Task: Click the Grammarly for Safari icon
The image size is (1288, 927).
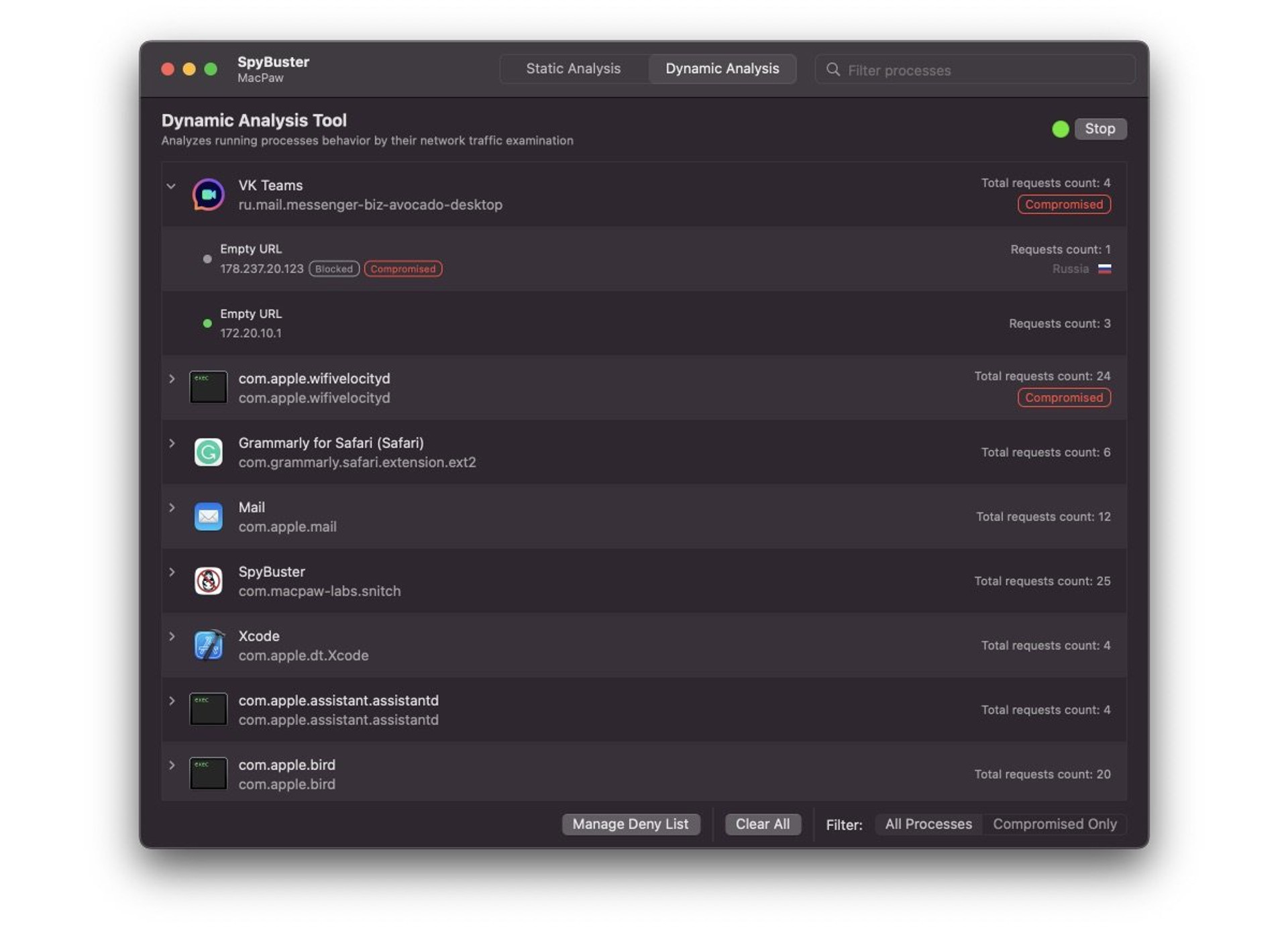Action: click(x=208, y=452)
